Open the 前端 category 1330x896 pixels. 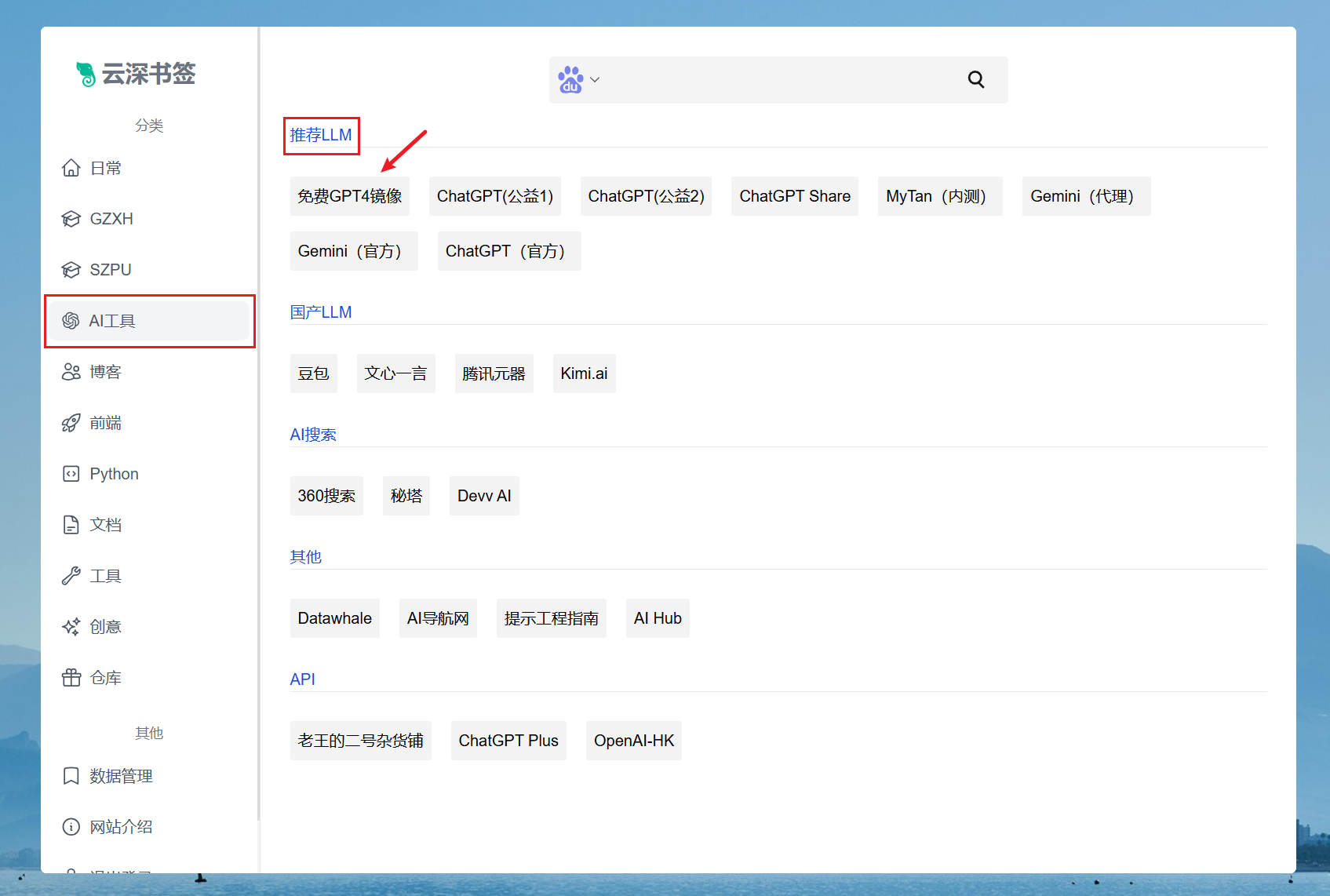pos(148,423)
